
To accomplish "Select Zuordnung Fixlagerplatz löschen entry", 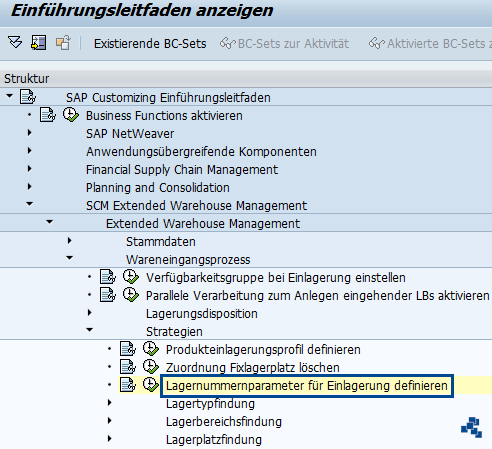I will click(253, 368).
